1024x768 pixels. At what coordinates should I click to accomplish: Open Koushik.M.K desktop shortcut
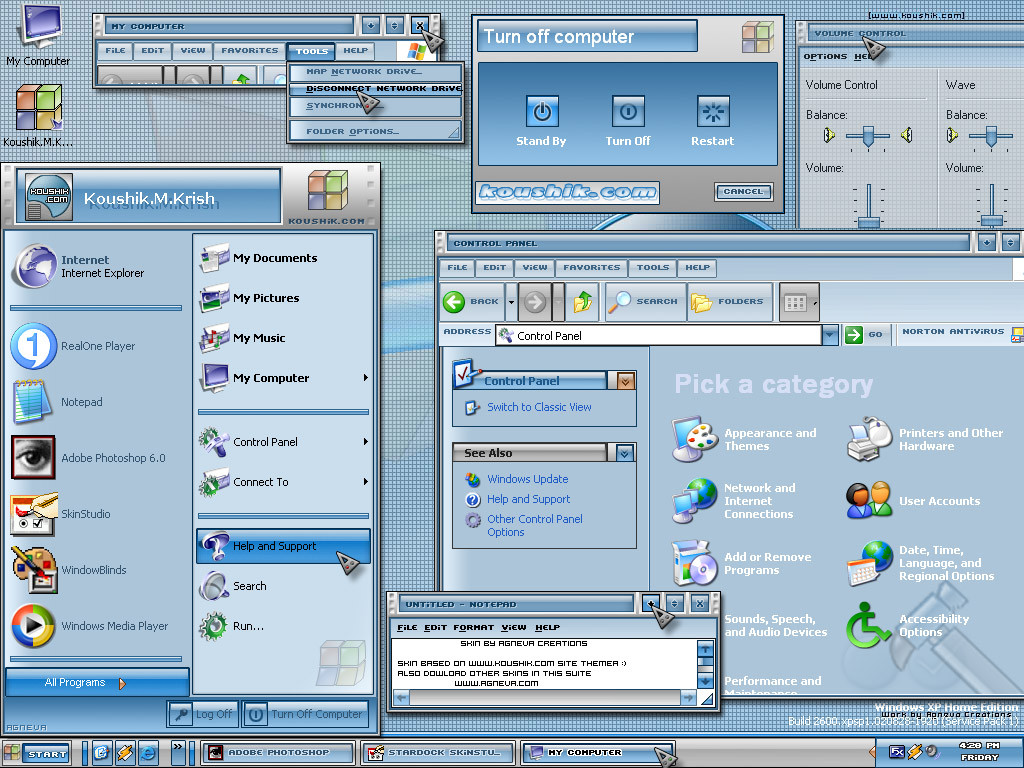coord(38,115)
